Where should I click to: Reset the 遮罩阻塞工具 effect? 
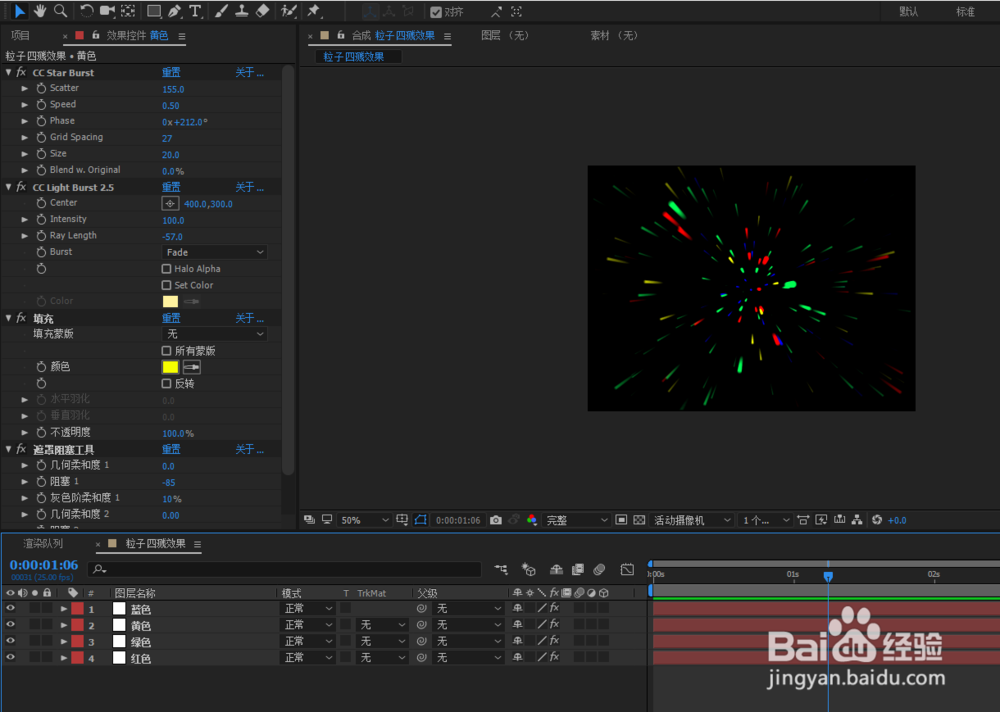click(x=171, y=449)
